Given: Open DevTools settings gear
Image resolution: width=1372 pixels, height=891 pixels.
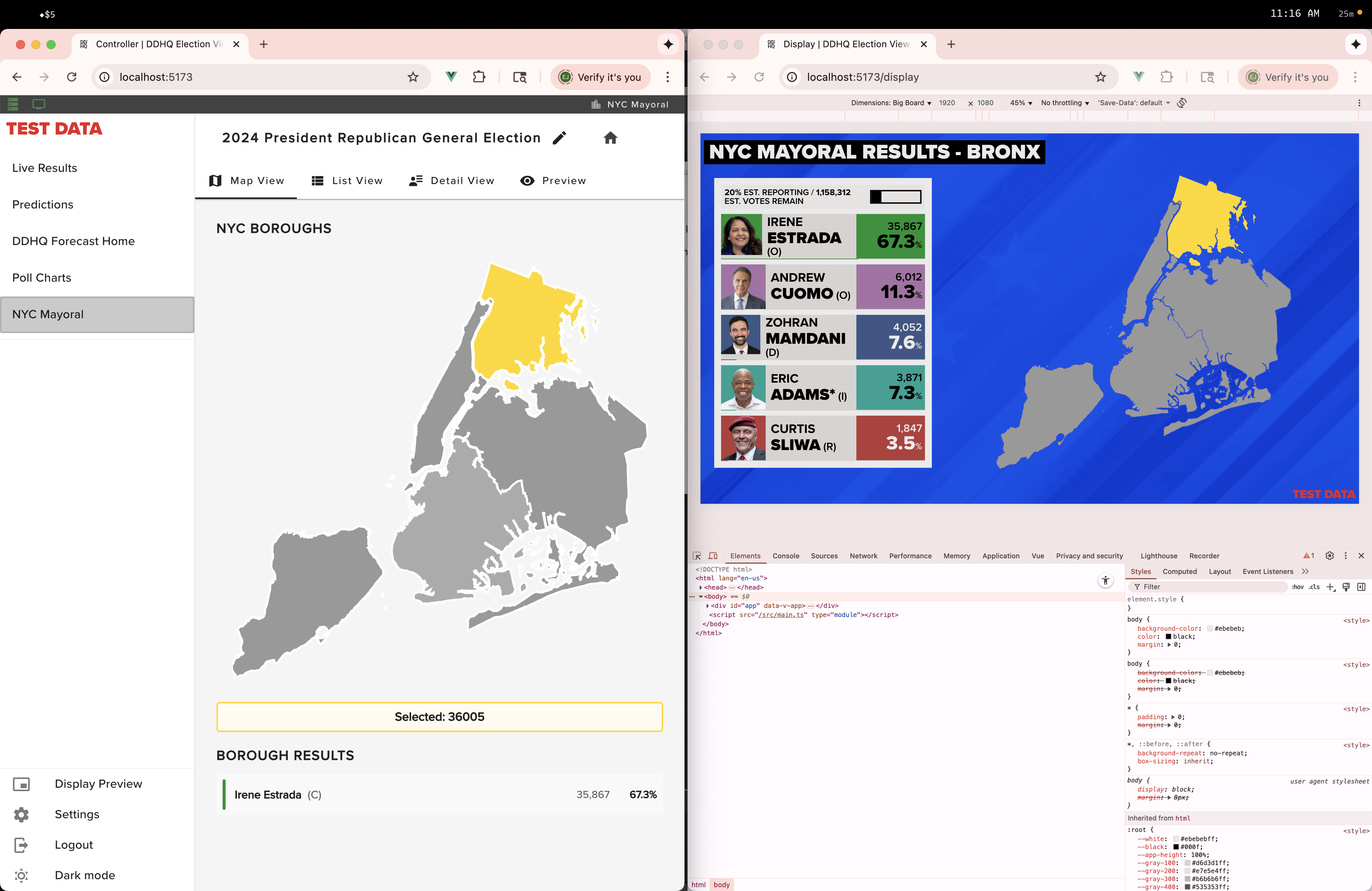Looking at the screenshot, I should [1329, 556].
